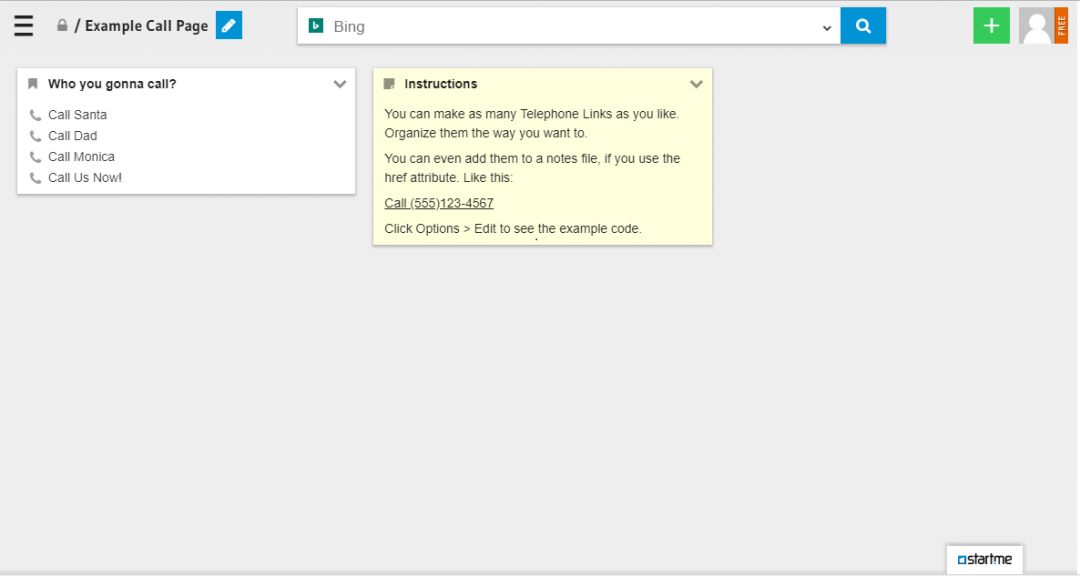Click the lock privacy icon
1080x576 pixels.
click(62, 25)
